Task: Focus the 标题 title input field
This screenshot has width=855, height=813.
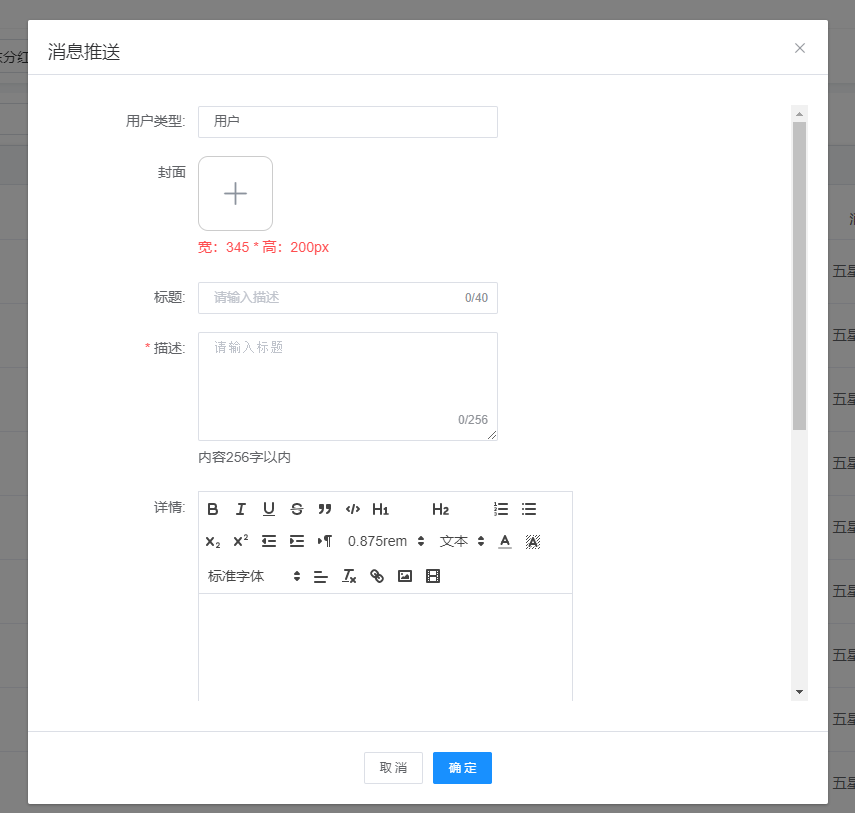Action: (336, 298)
